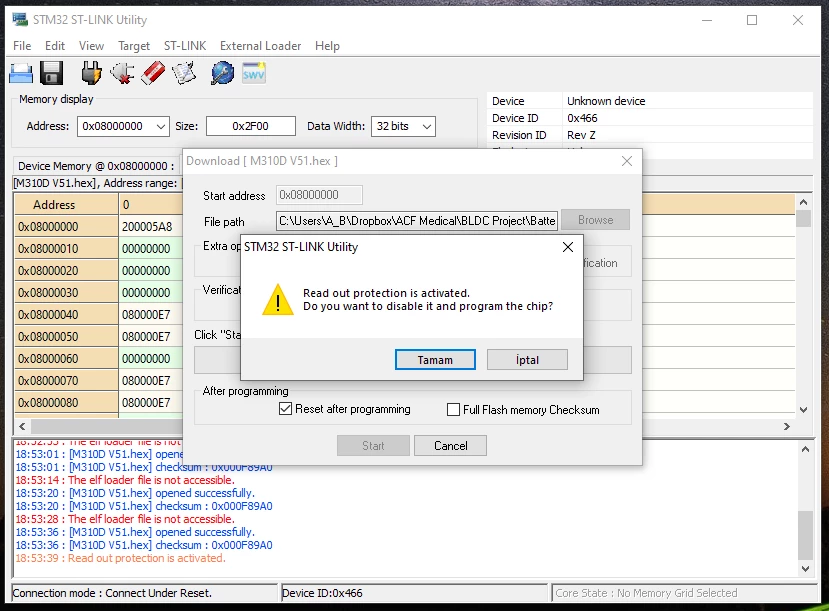The width and height of the screenshot is (829, 611).
Task: Click log line 18:53:36 checksum 0x000F89A0
Action: coord(144,545)
